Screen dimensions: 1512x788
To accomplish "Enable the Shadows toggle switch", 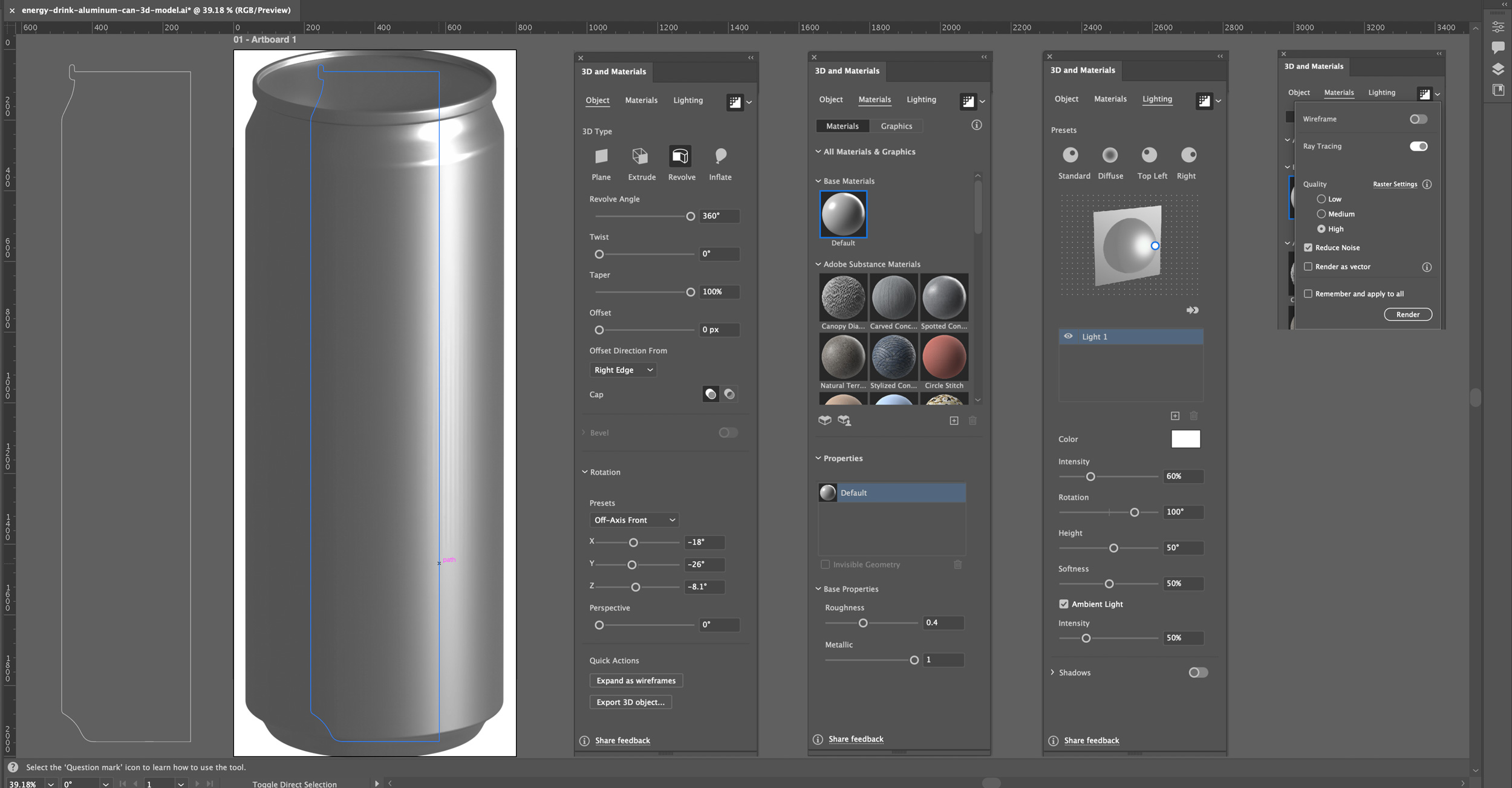I will pyautogui.click(x=1198, y=672).
